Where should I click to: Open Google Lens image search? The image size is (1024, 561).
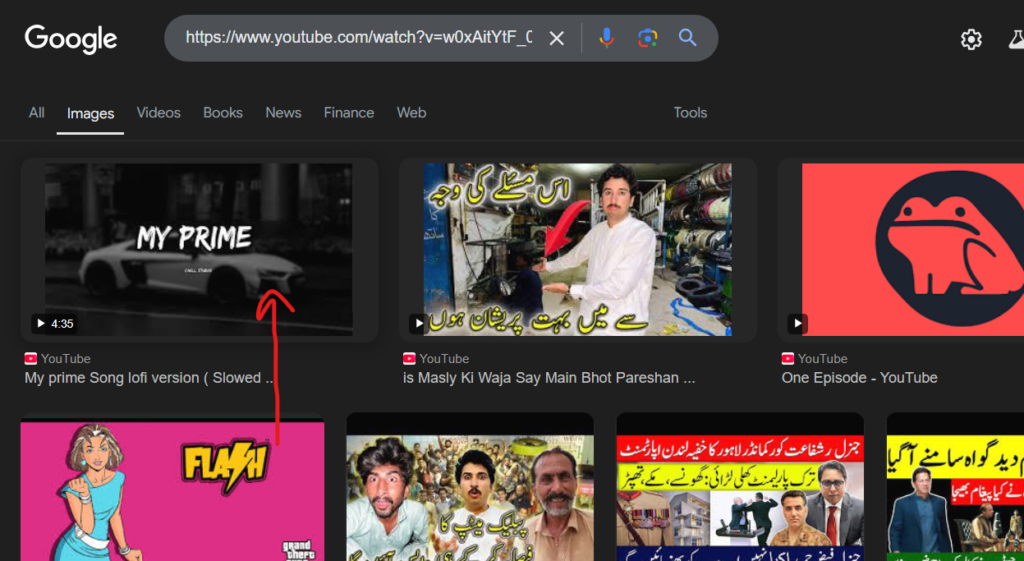pyautogui.click(x=647, y=38)
